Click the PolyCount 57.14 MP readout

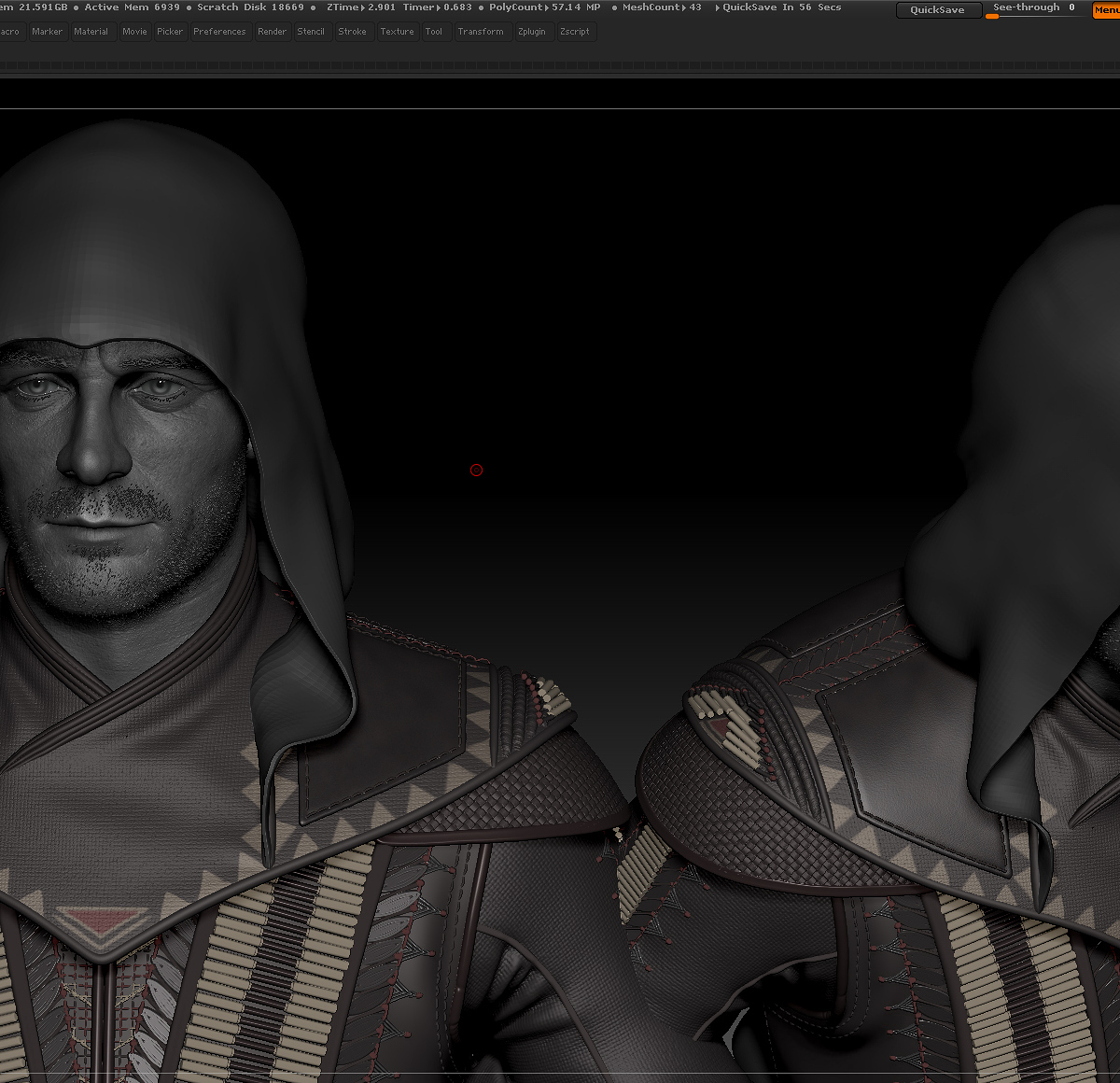pyautogui.click(x=545, y=7)
